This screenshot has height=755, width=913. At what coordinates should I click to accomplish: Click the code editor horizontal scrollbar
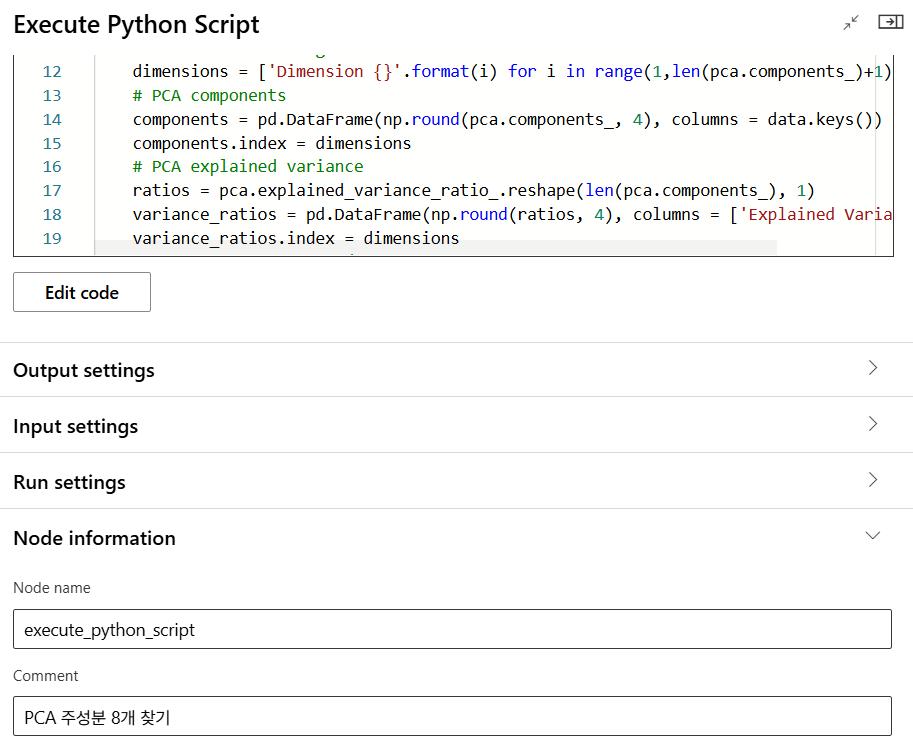coord(435,247)
